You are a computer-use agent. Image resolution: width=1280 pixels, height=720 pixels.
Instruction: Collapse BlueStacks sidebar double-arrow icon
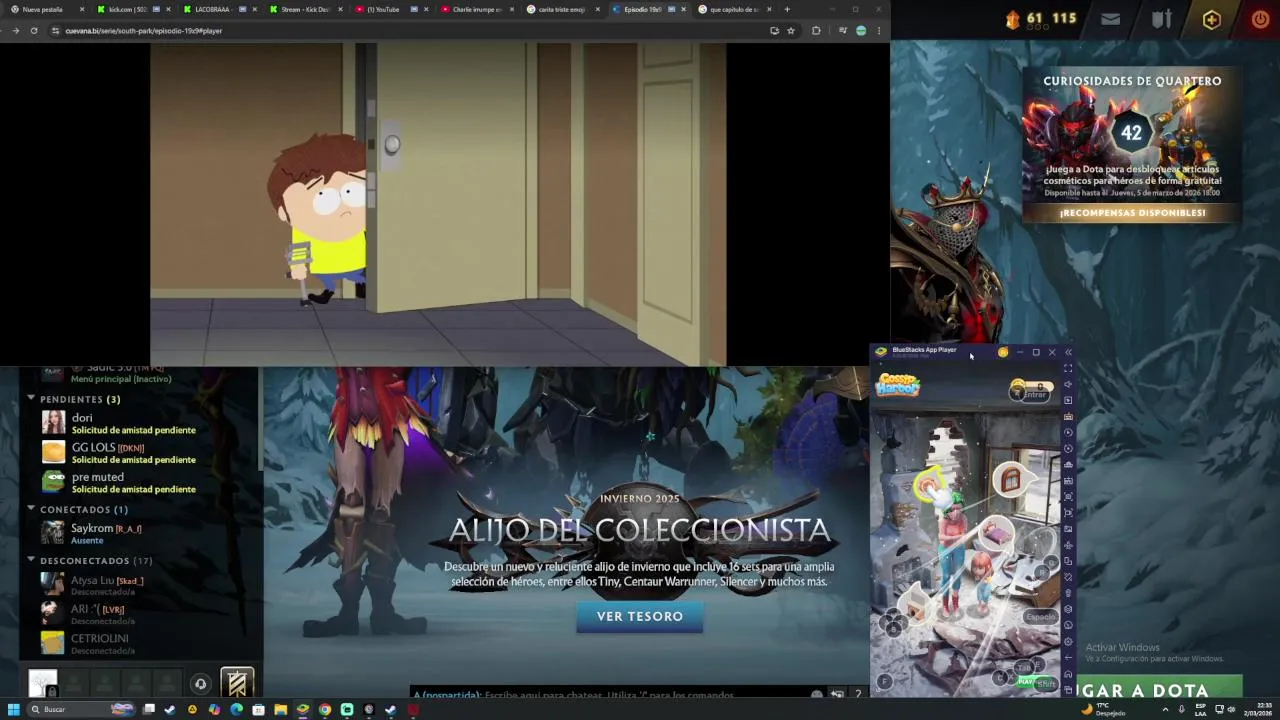1068,352
